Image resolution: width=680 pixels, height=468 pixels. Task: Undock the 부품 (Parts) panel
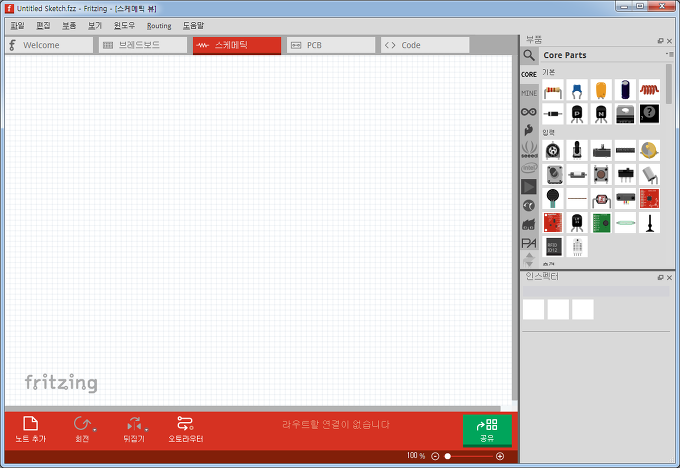point(660,41)
